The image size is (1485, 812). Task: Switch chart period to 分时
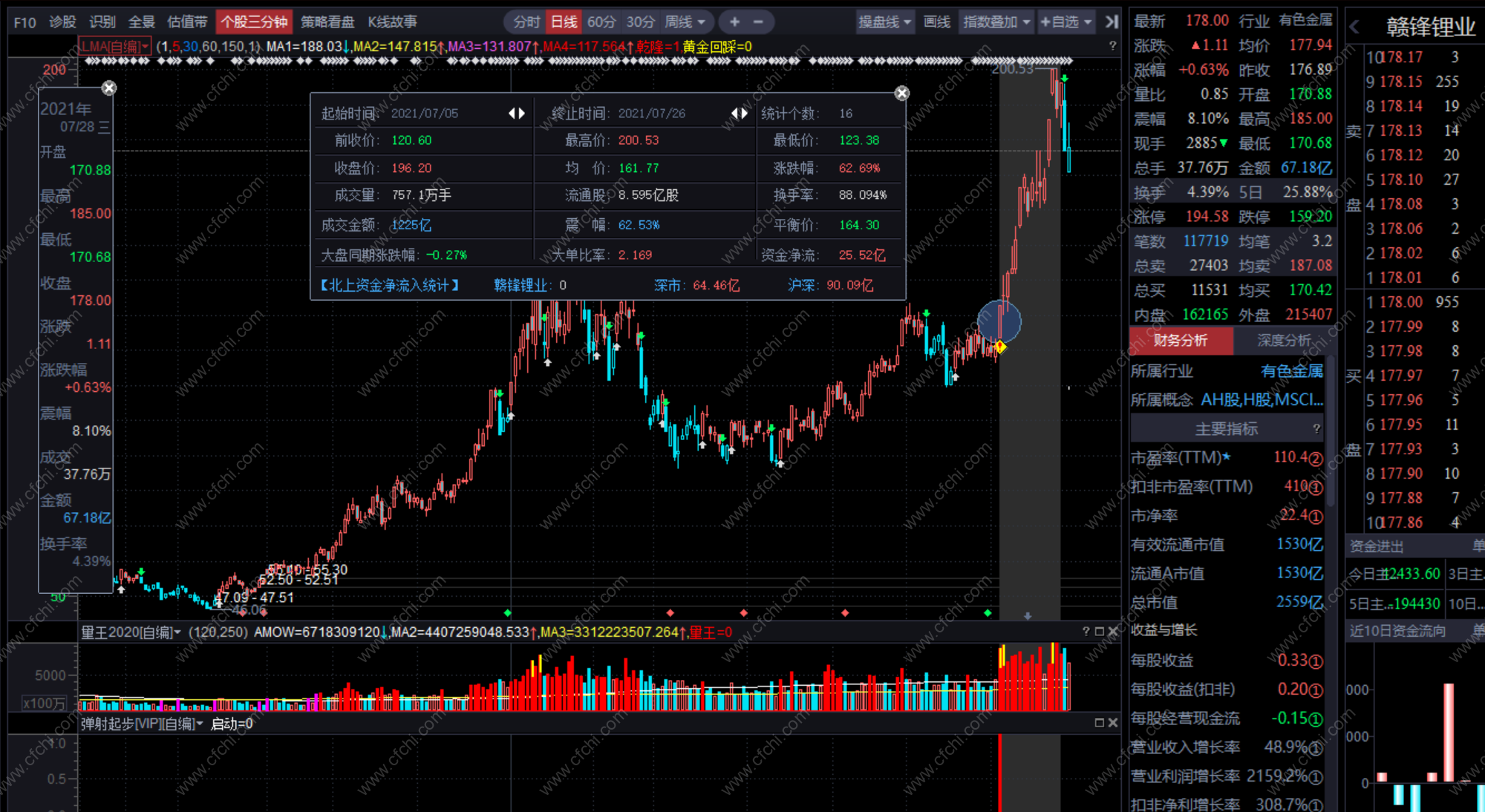(x=526, y=22)
